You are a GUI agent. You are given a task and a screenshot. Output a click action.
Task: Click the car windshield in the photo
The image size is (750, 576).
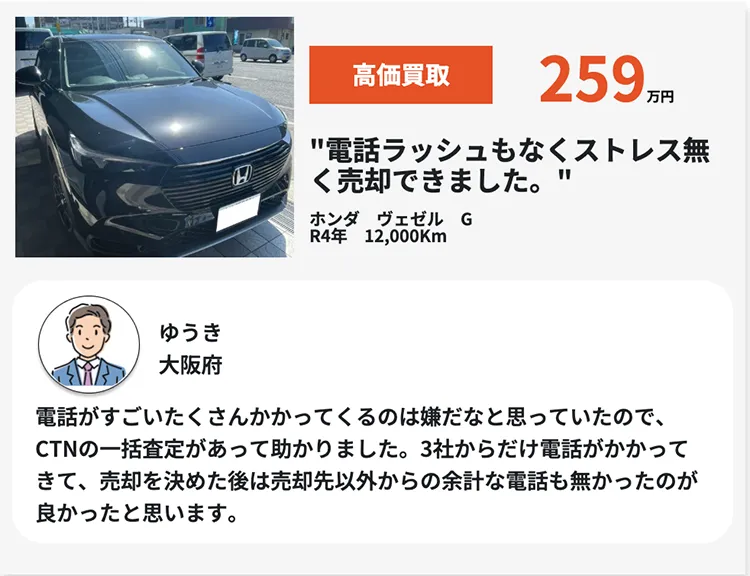pyautogui.click(x=125, y=63)
